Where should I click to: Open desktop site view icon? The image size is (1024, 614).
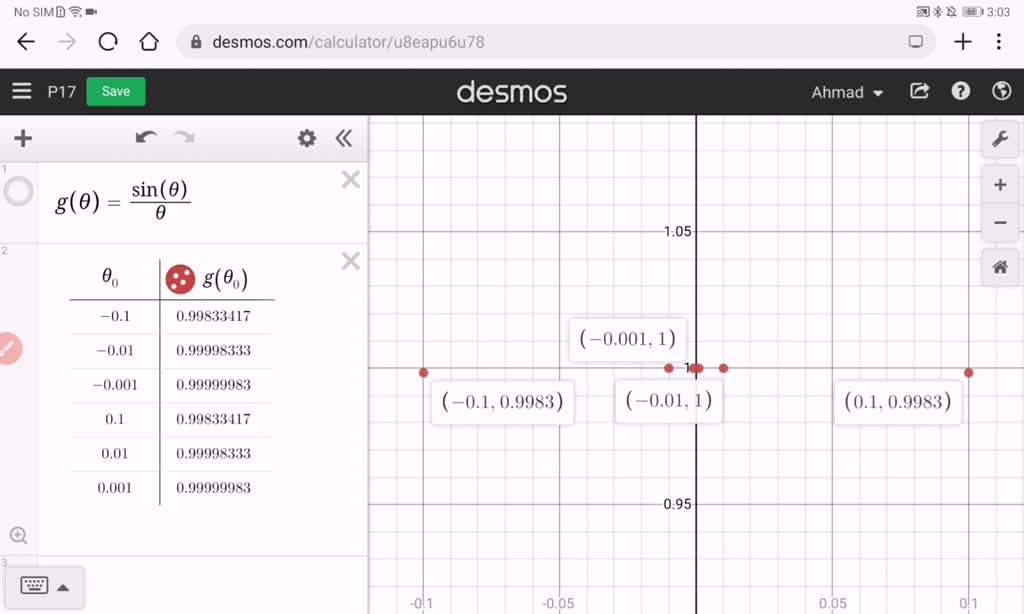pos(916,42)
